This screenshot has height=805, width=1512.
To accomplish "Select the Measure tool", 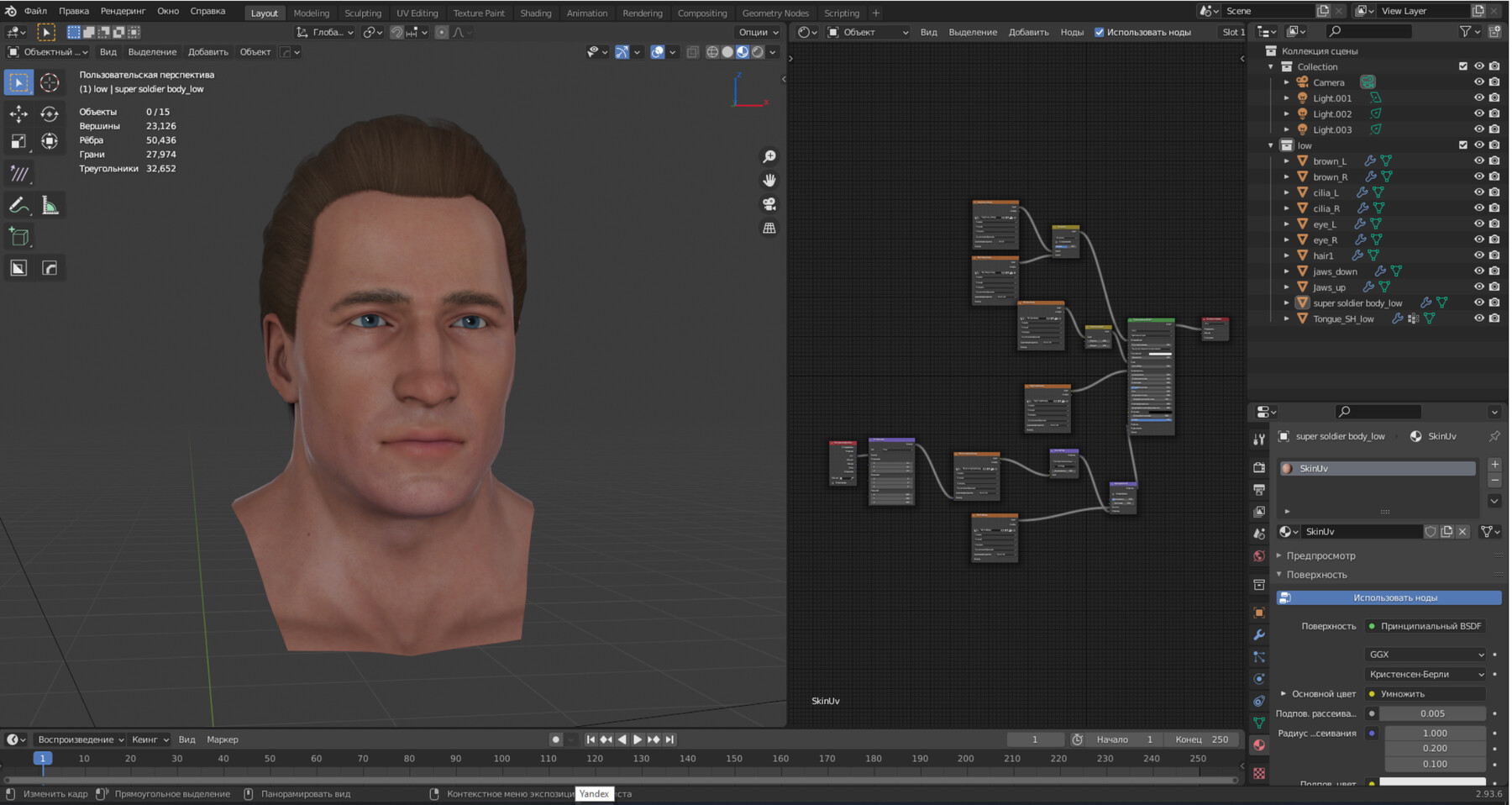I will (x=49, y=204).
